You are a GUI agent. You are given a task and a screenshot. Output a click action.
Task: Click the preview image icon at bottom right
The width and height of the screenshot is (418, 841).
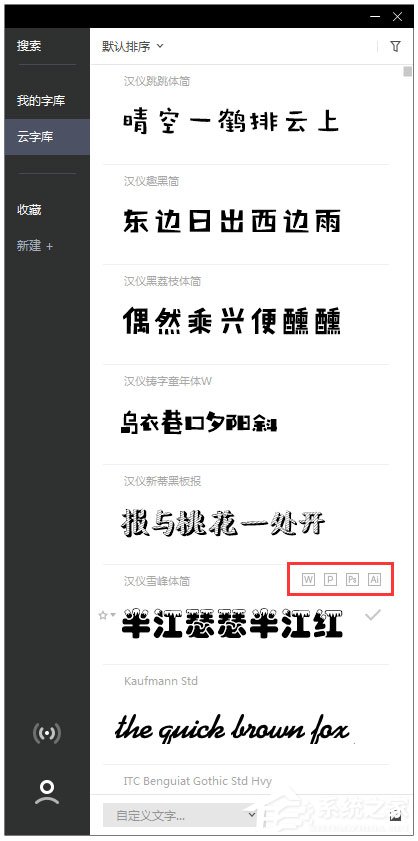tap(395, 815)
